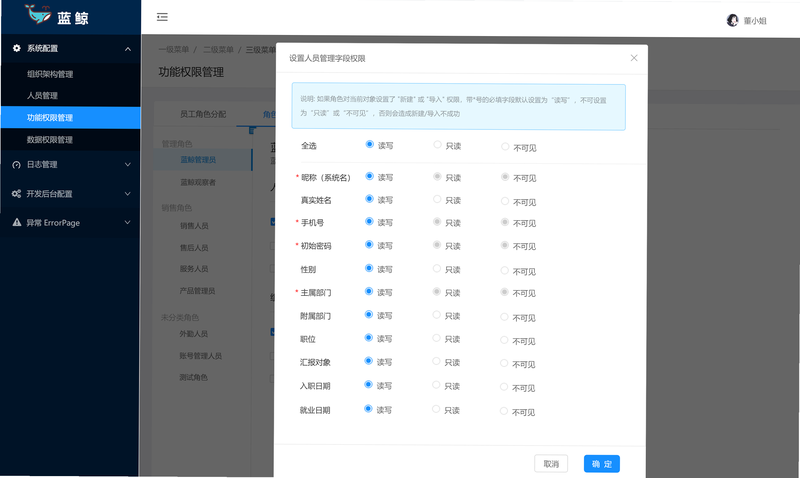Switch to the 员工角色分配 tab
The height and width of the screenshot is (478, 800).
[203, 114]
